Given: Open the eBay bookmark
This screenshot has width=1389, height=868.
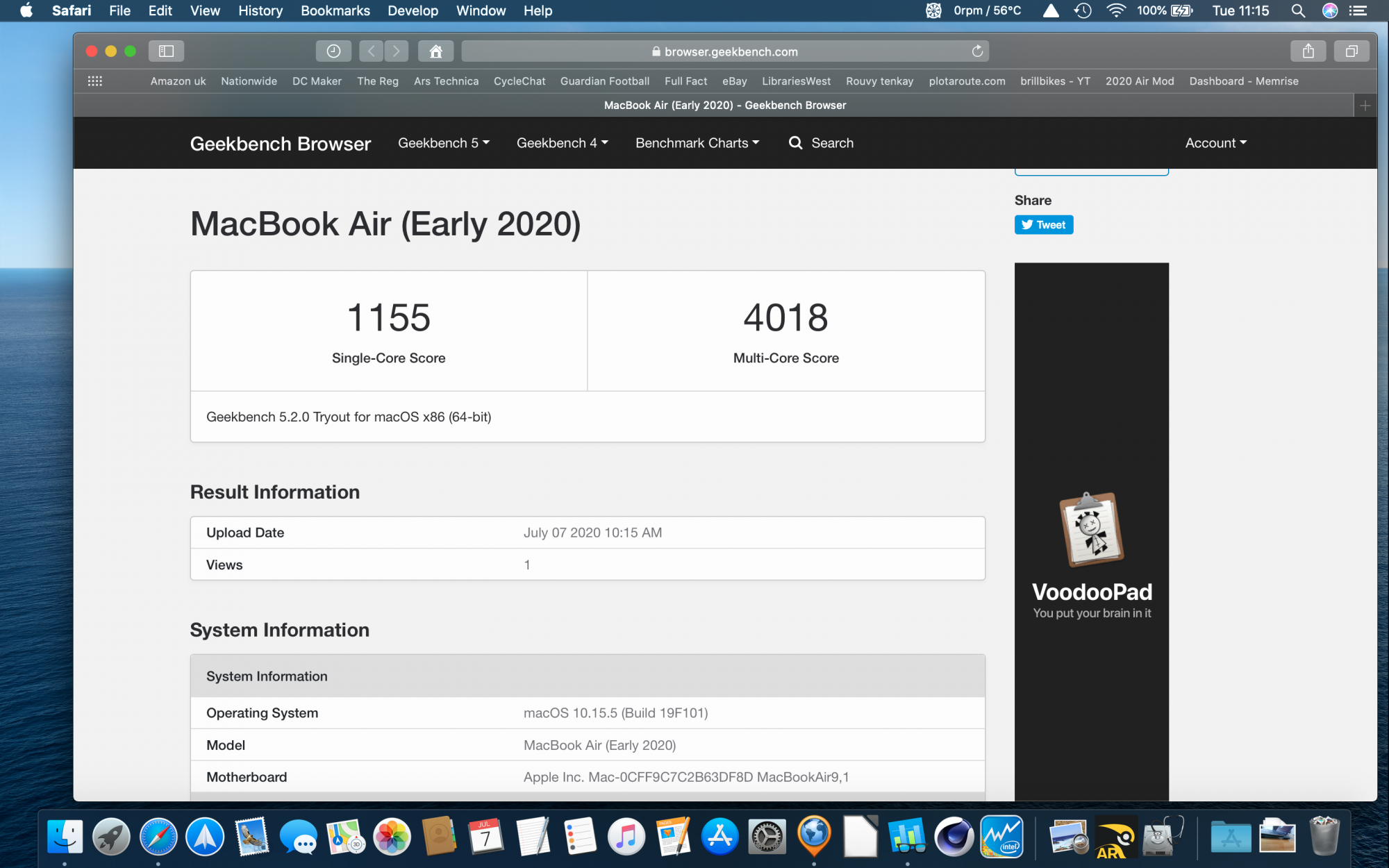Looking at the screenshot, I should [x=735, y=81].
